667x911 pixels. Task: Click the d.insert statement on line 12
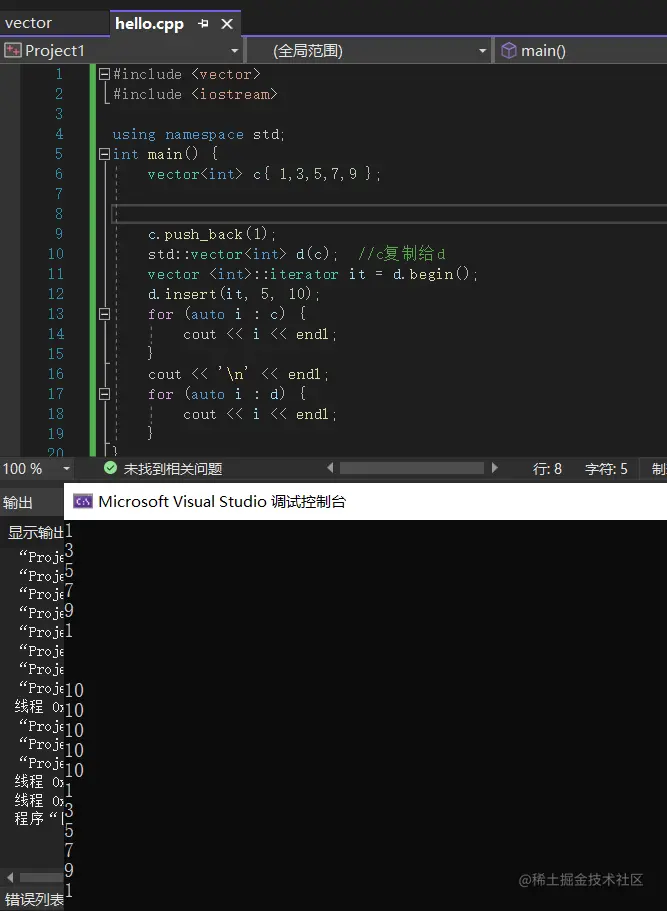pos(234,294)
